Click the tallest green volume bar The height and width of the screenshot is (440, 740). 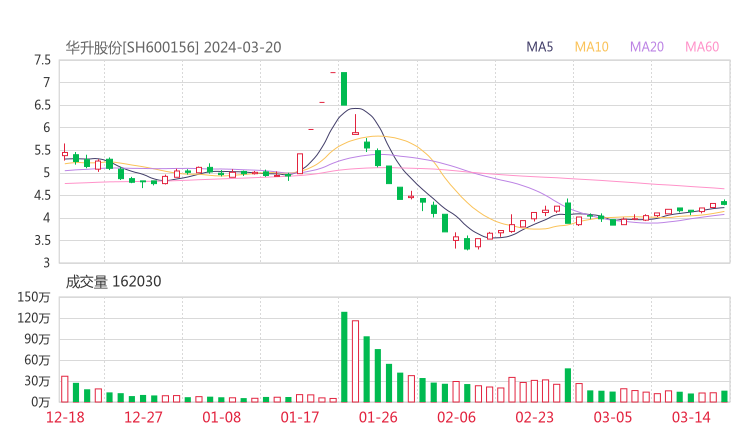[x=344, y=357]
